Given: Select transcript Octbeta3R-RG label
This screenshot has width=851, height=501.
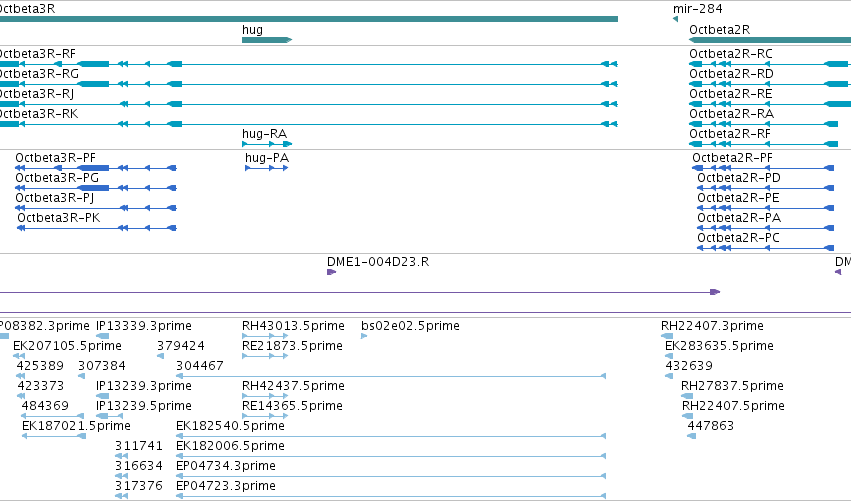Looking at the screenshot, I should [39, 74].
